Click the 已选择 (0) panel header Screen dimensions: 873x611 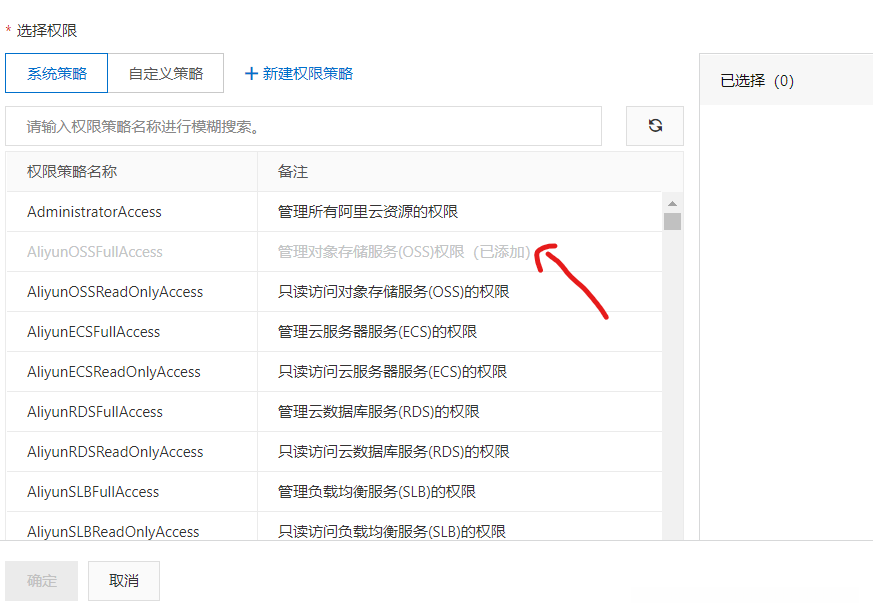[x=757, y=81]
